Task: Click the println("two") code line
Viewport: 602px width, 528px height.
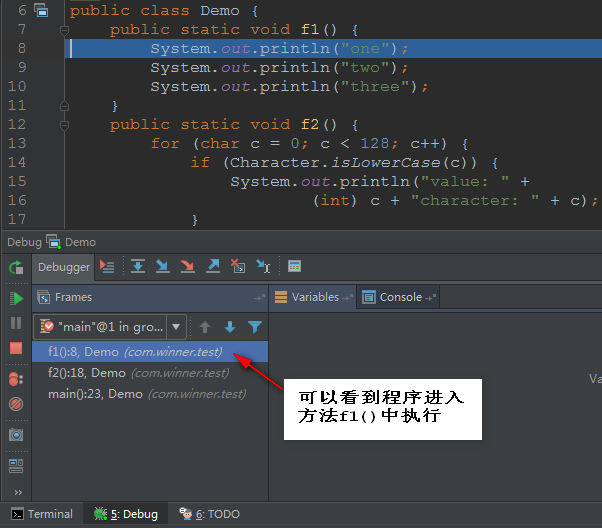Action: (x=279, y=68)
